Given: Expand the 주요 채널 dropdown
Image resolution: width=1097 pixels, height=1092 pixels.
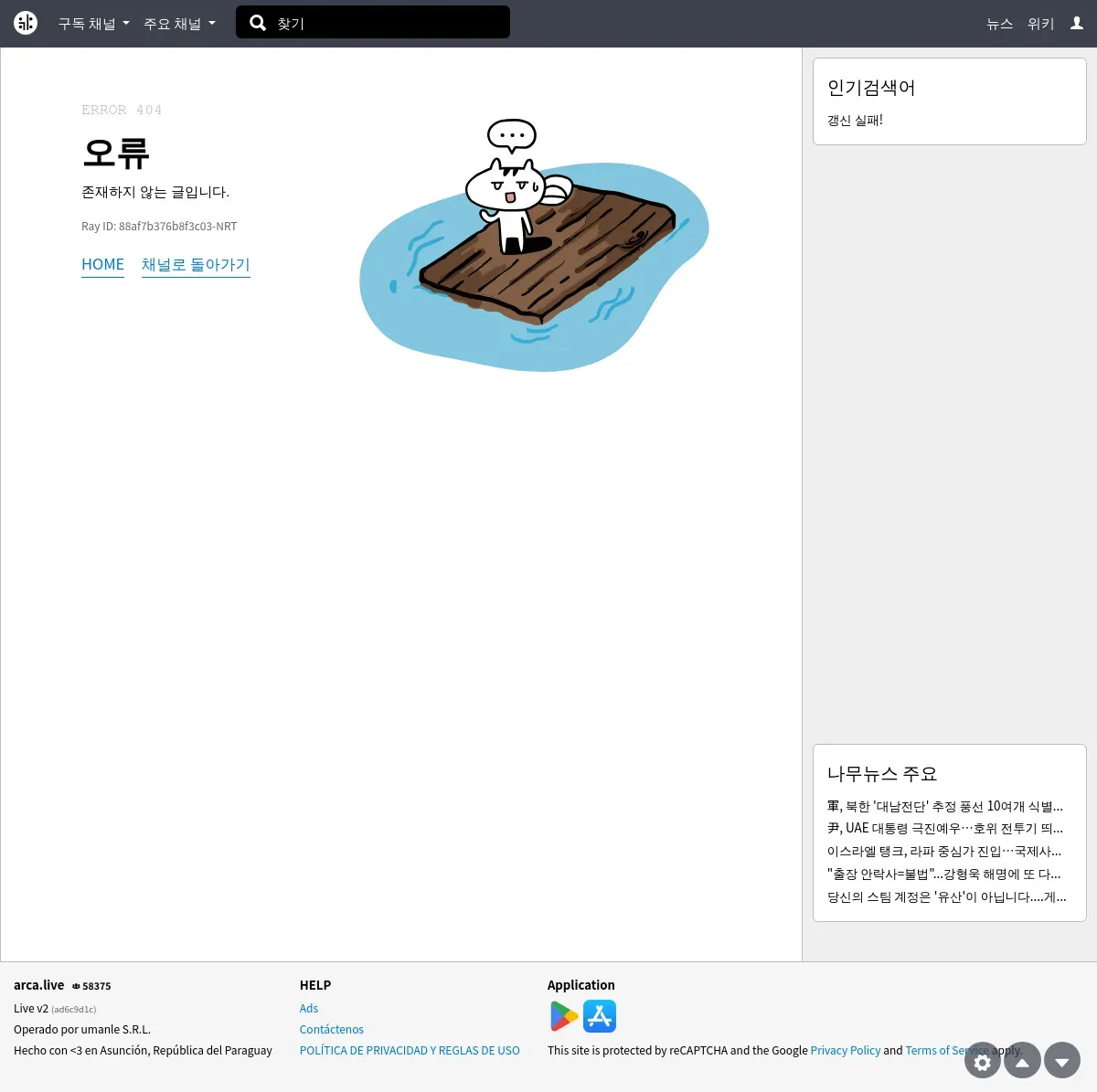Looking at the screenshot, I should click(180, 24).
